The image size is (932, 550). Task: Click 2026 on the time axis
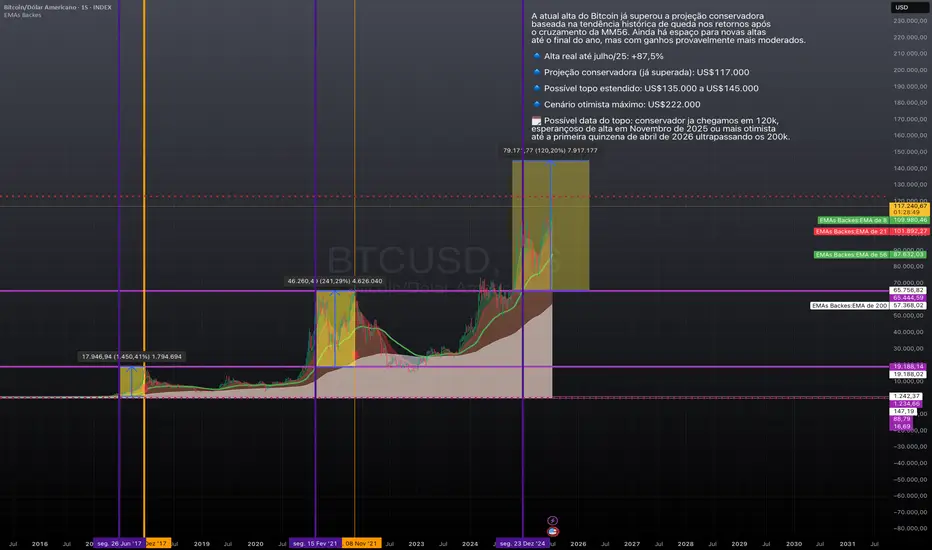[578, 543]
